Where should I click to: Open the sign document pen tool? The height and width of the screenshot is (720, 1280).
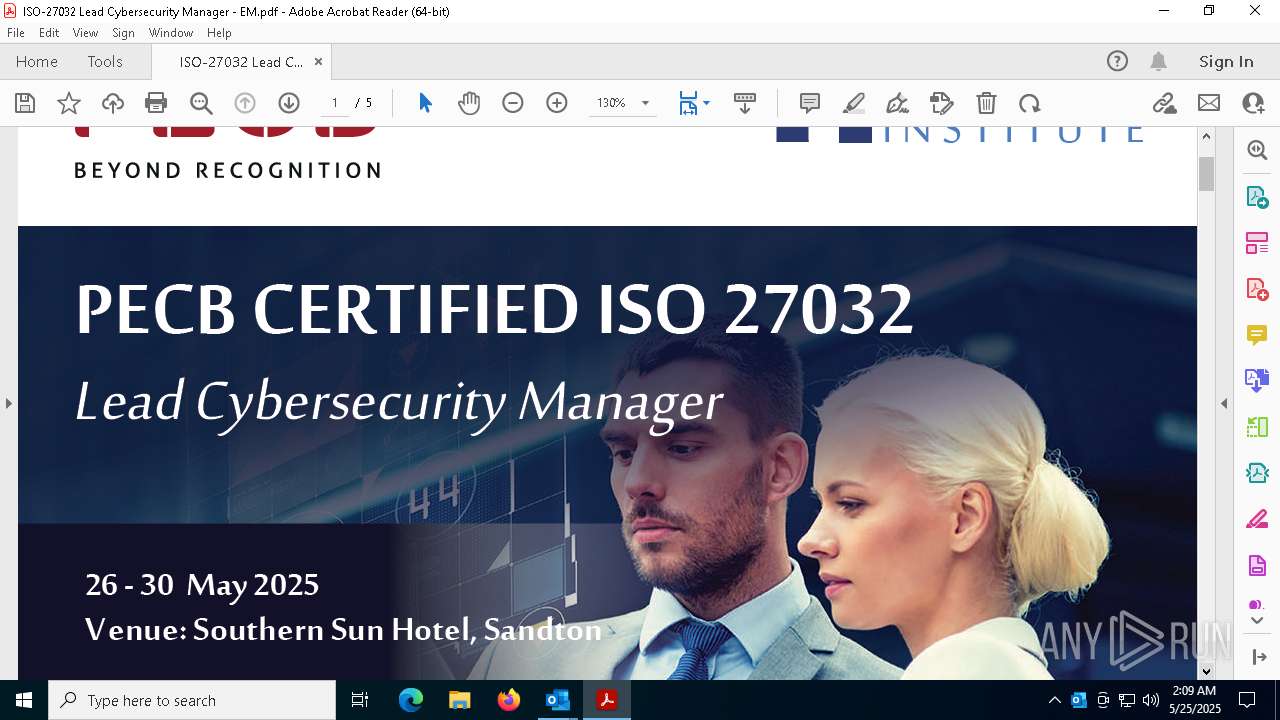[x=898, y=103]
